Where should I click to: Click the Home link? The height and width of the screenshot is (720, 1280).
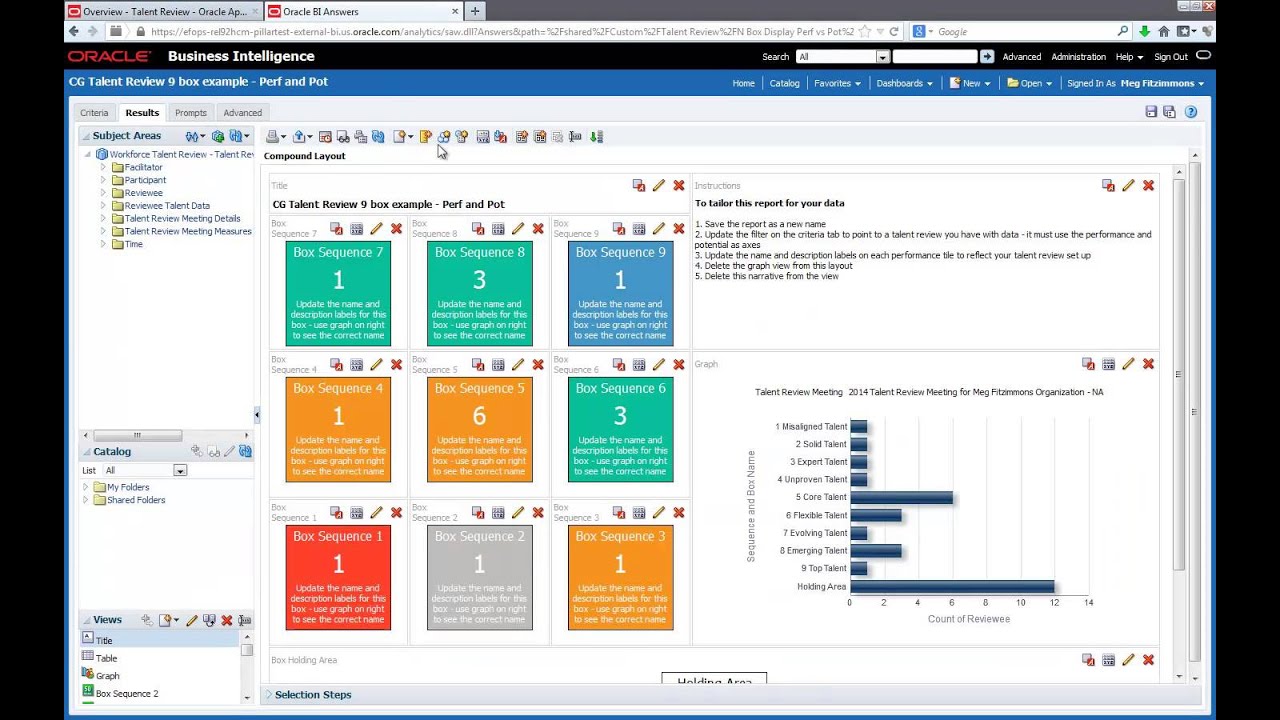click(743, 83)
